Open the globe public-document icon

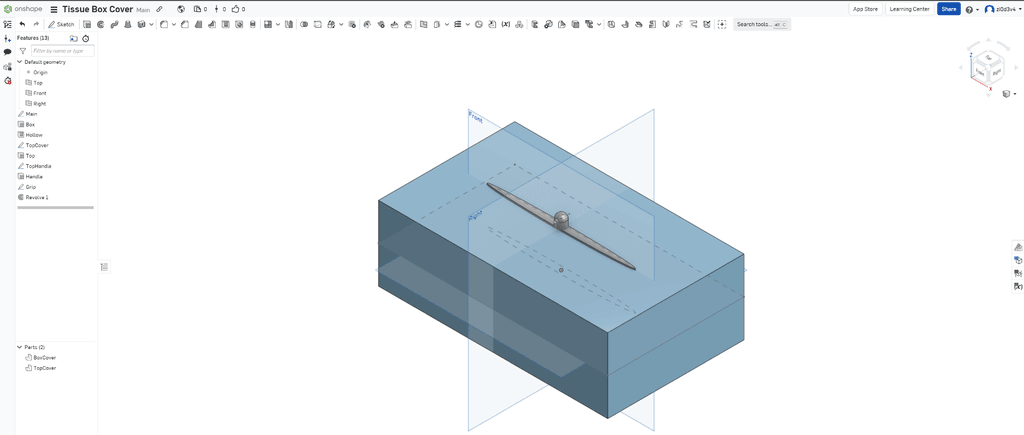[181, 9]
